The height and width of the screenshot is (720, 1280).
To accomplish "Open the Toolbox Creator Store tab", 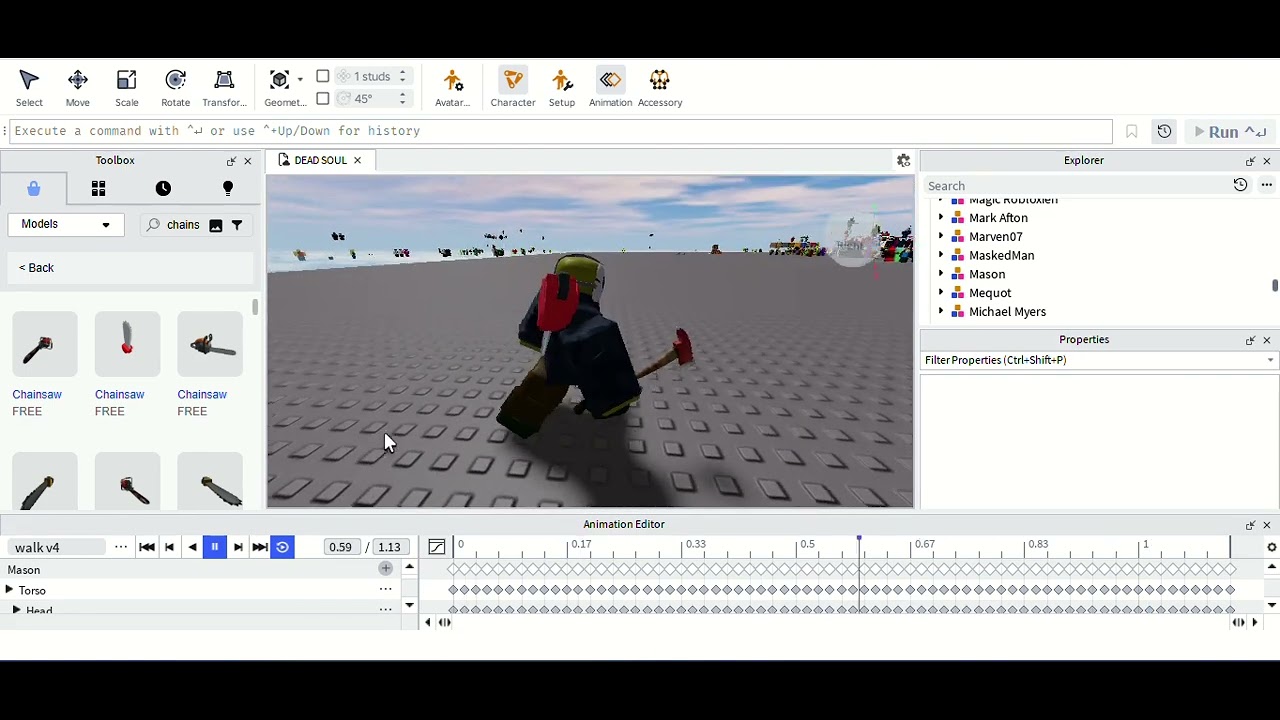I will coord(33,189).
